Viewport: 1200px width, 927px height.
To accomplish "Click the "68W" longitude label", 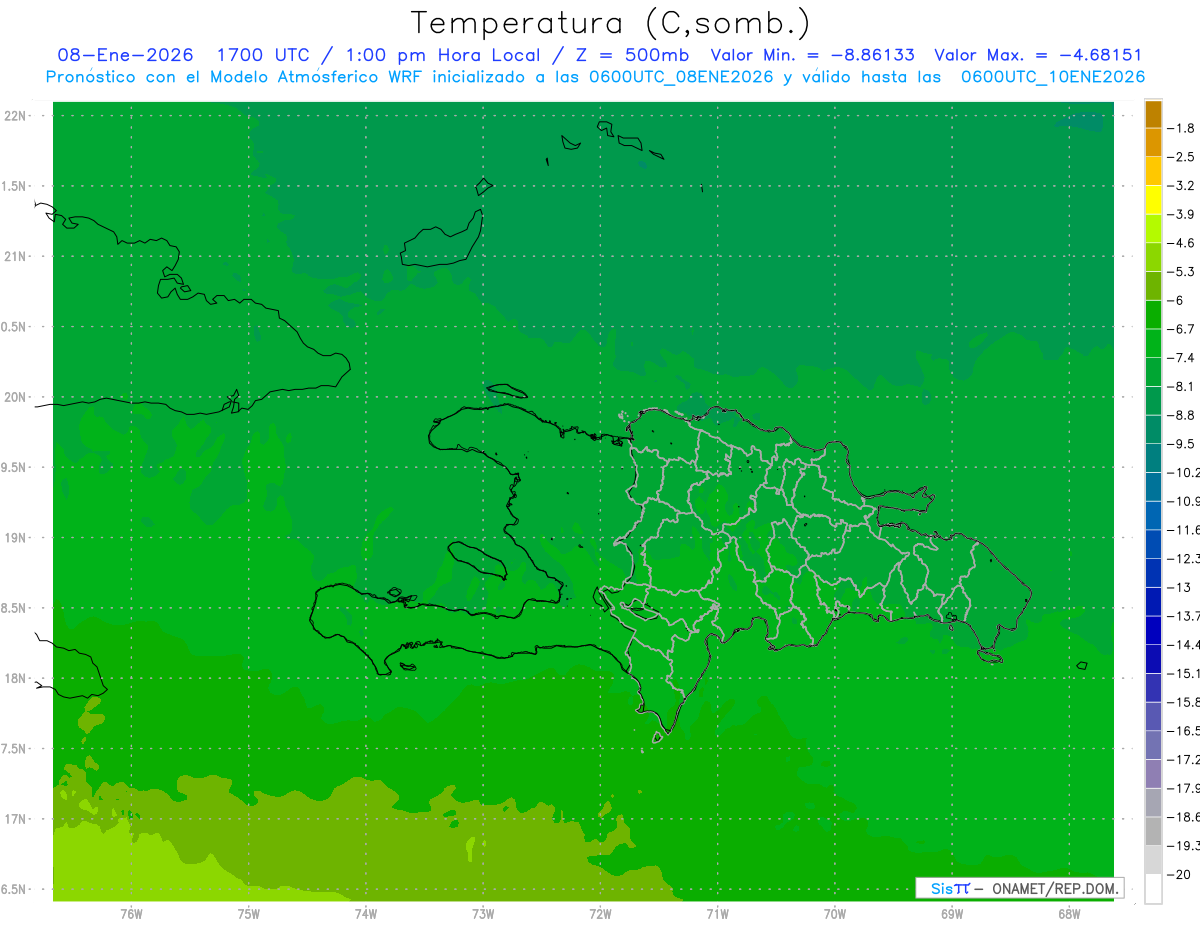I will click(x=1069, y=913).
